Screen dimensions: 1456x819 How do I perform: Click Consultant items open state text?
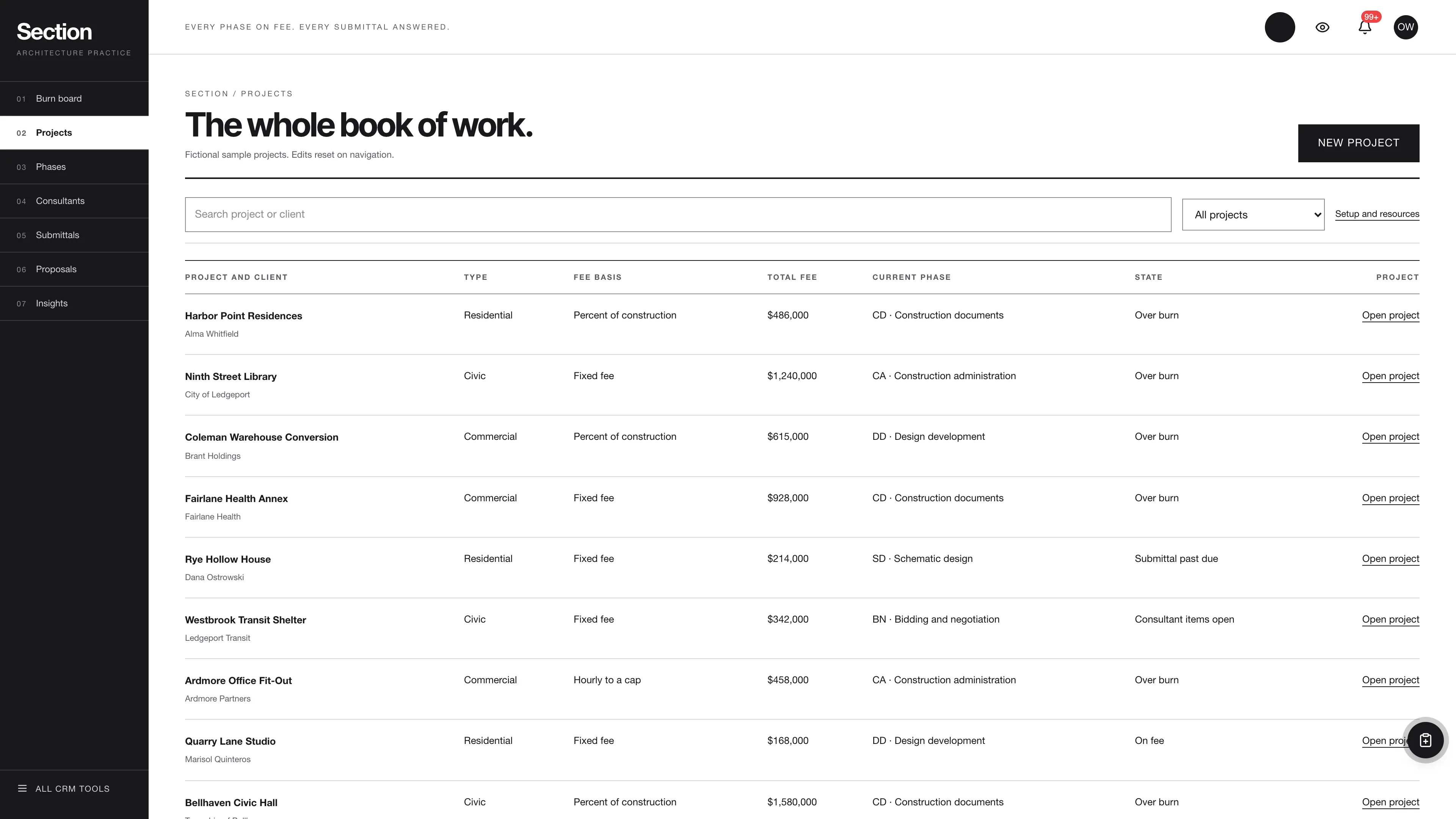(1184, 619)
